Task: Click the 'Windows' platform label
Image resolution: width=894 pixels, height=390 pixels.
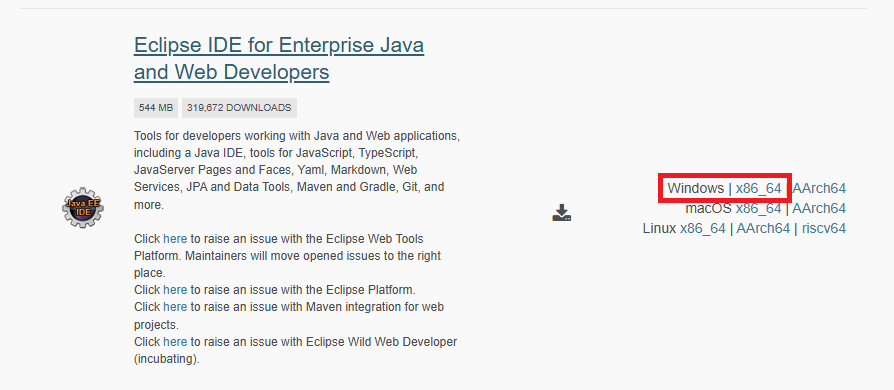Action: (x=696, y=188)
